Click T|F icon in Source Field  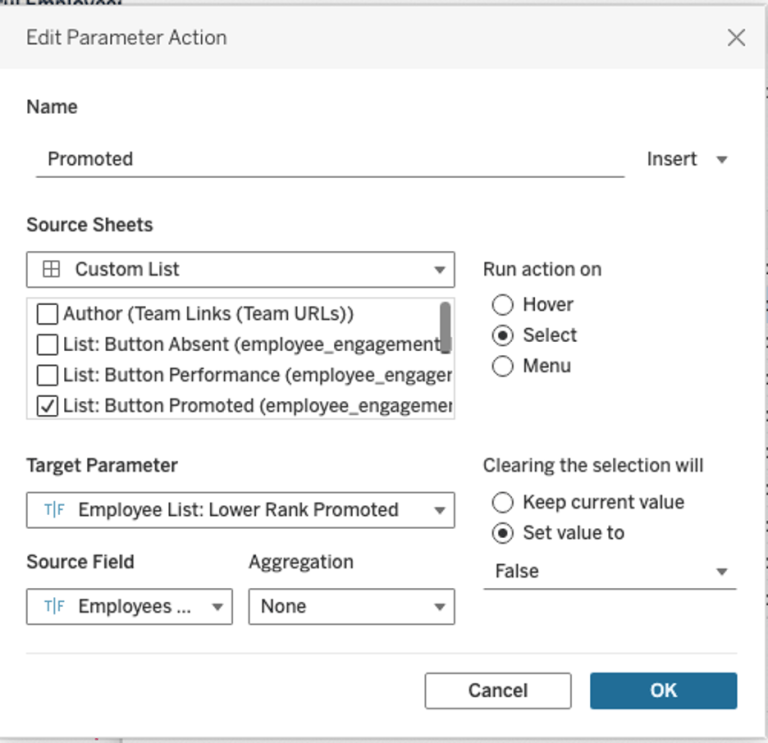pyautogui.click(x=54, y=606)
